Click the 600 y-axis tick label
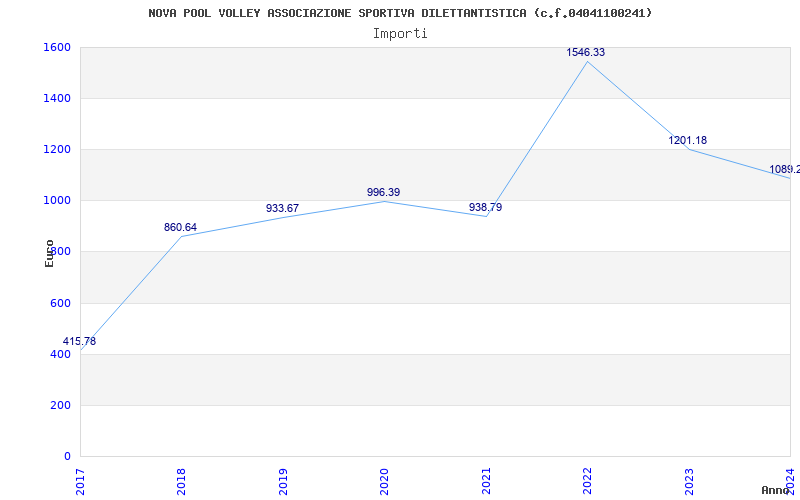 point(61,303)
